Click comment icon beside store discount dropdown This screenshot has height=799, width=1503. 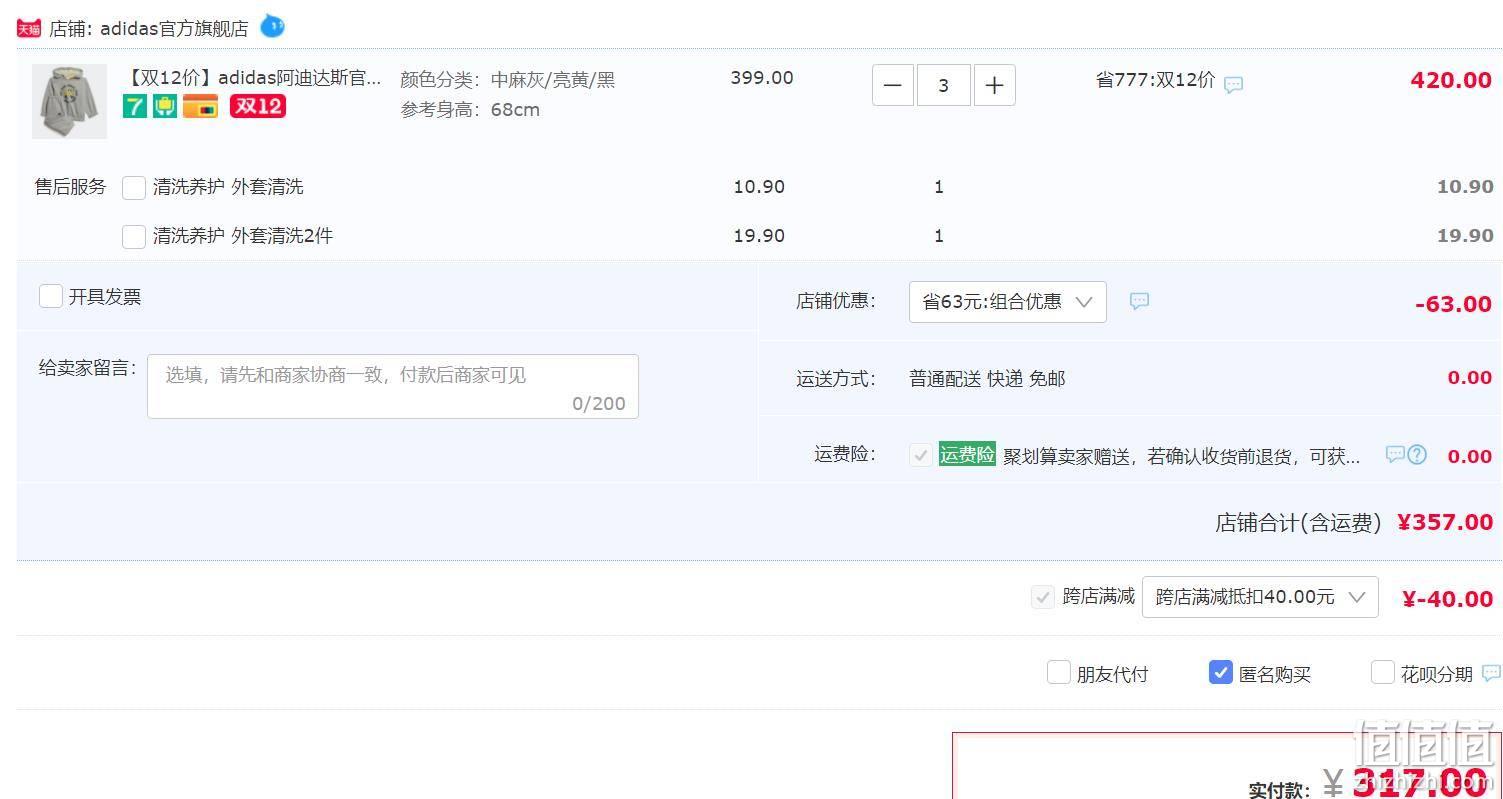tap(1139, 301)
